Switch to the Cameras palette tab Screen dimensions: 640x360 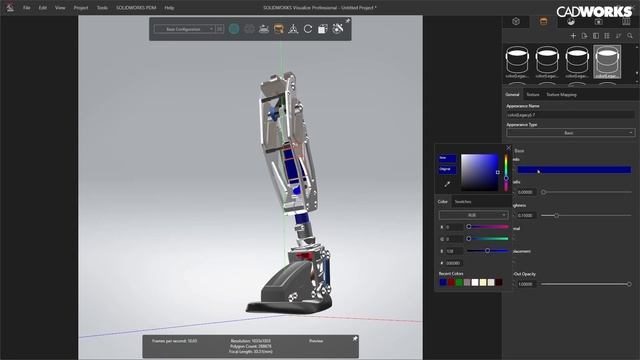[598, 22]
